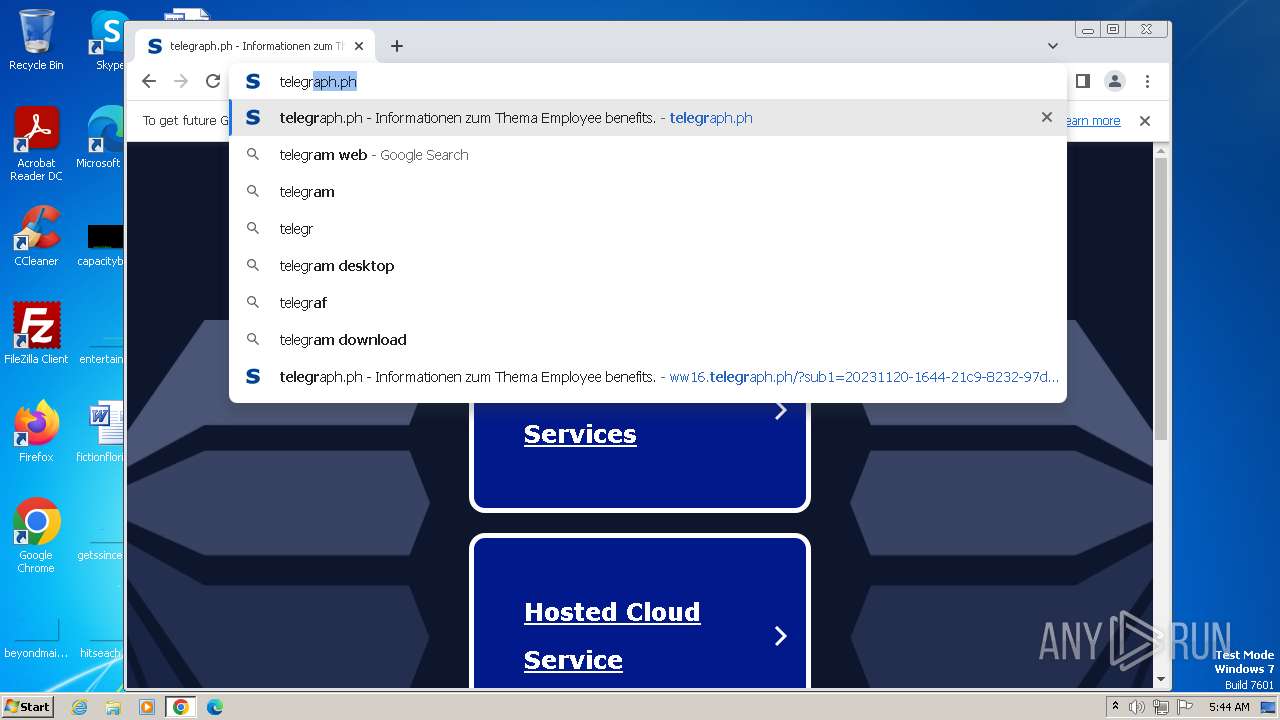Switch to the telegraph.ph tab
The height and width of the screenshot is (720, 1280).
(x=255, y=46)
